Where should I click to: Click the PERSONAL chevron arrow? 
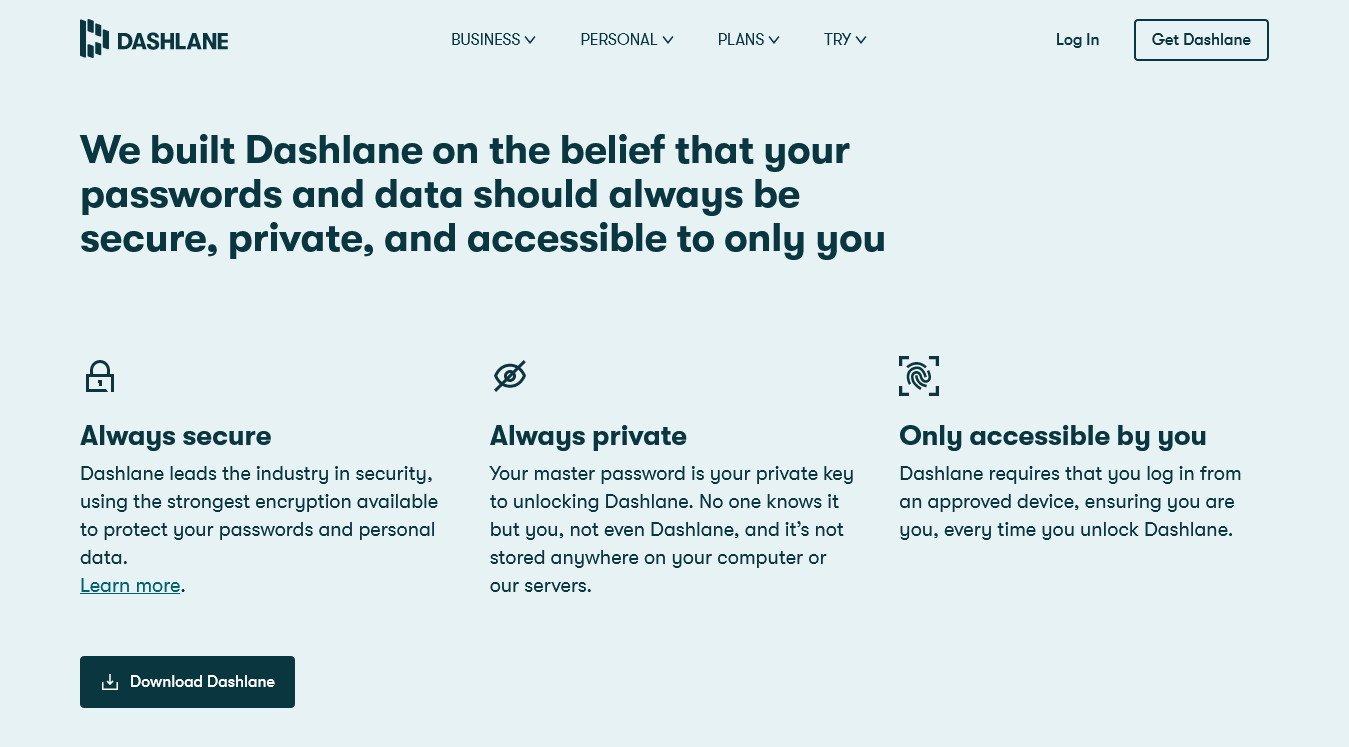coord(667,40)
